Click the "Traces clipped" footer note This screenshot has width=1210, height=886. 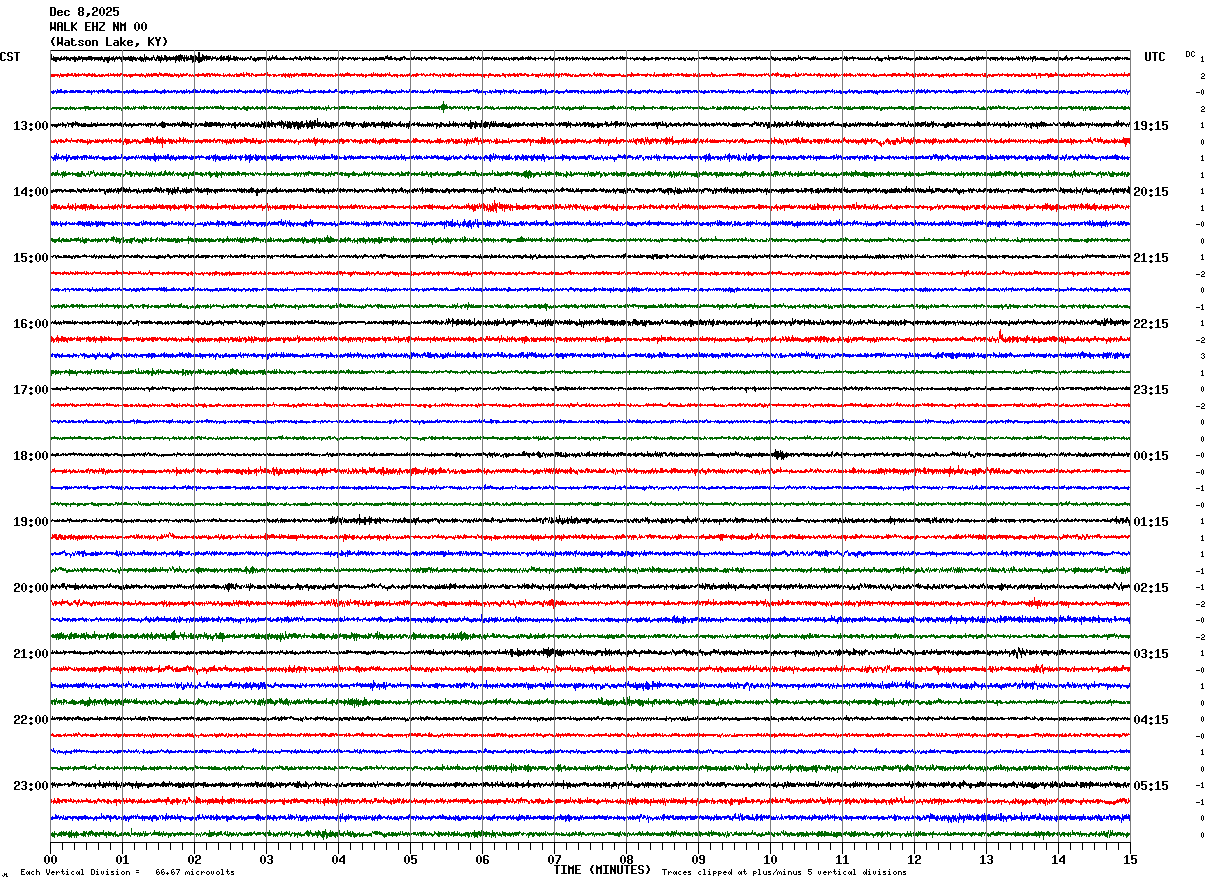coord(785,872)
